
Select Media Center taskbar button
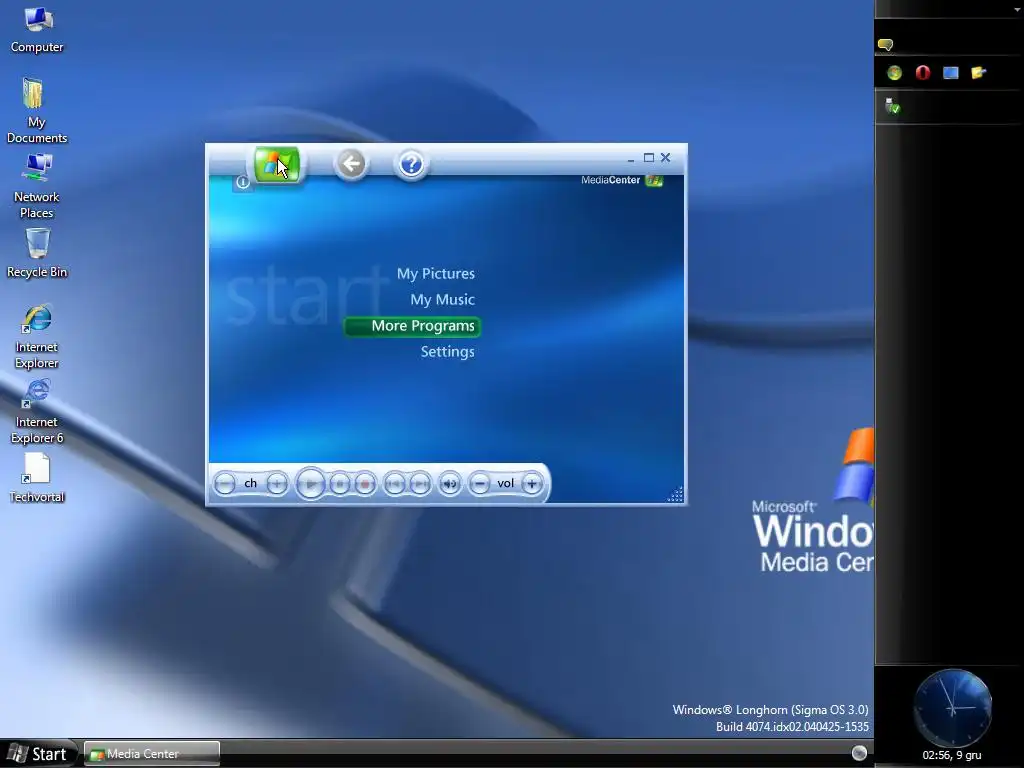[152, 754]
